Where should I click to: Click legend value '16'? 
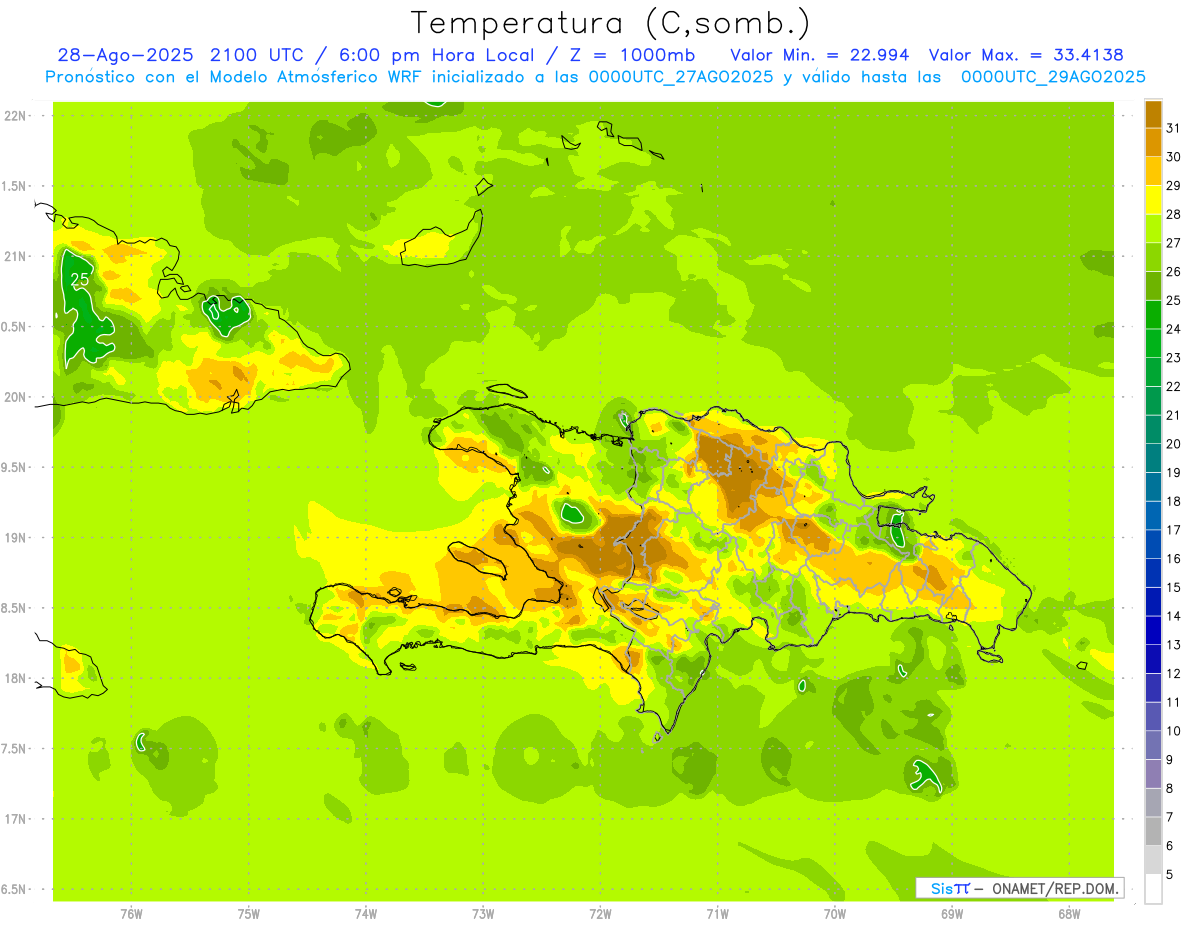(x=1173, y=559)
